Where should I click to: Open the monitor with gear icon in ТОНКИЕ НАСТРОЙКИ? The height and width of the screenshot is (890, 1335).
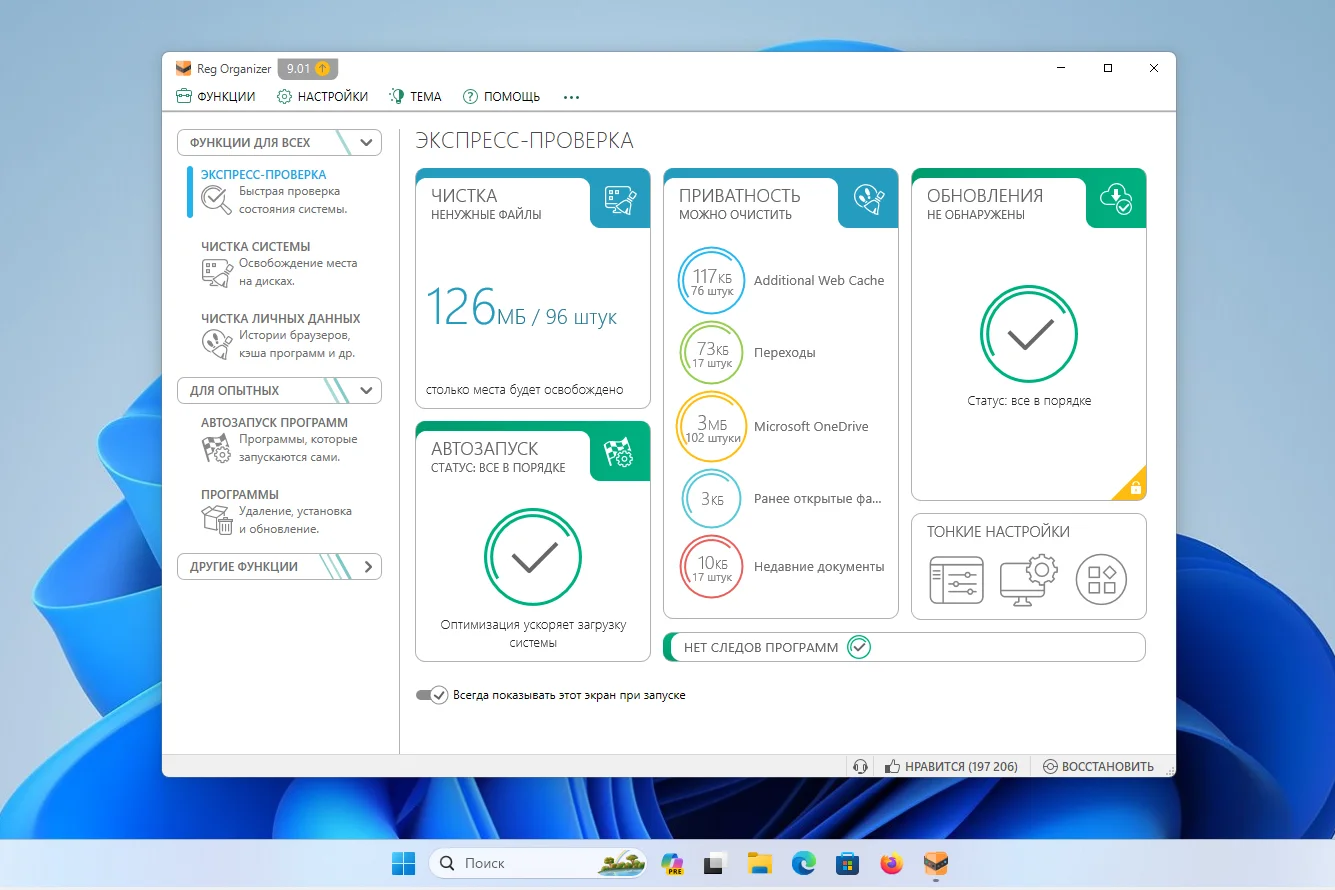pyautogui.click(x=1029, y=580)
